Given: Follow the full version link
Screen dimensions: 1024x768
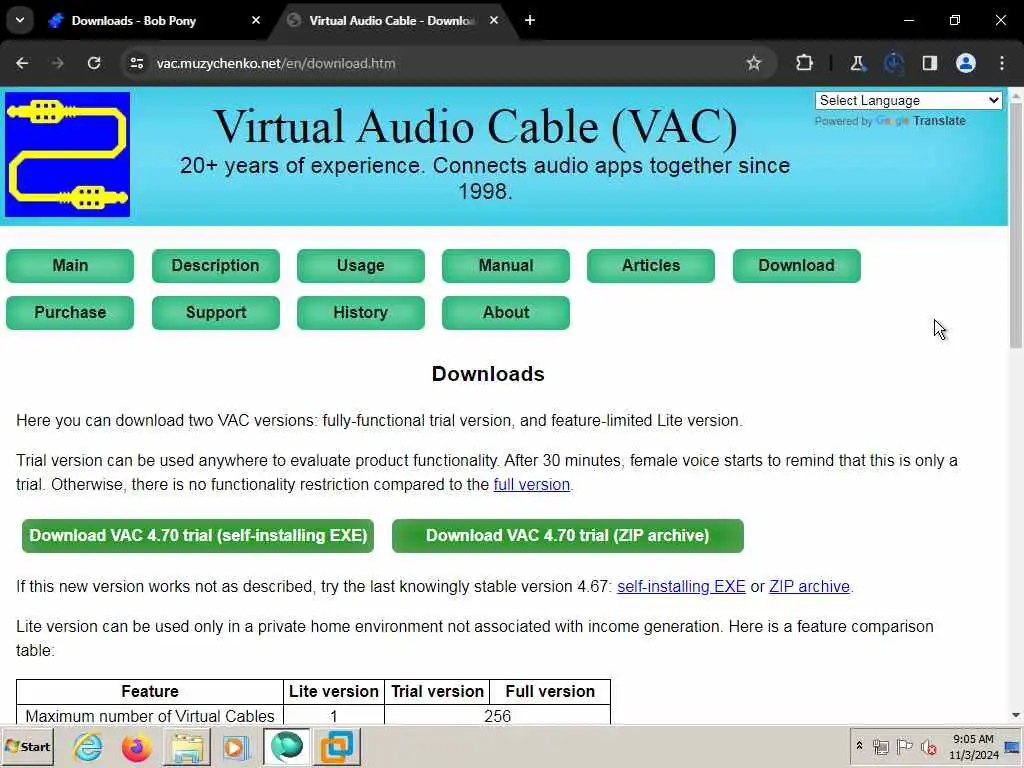Looking at the screenshot, I should point(532,485).
